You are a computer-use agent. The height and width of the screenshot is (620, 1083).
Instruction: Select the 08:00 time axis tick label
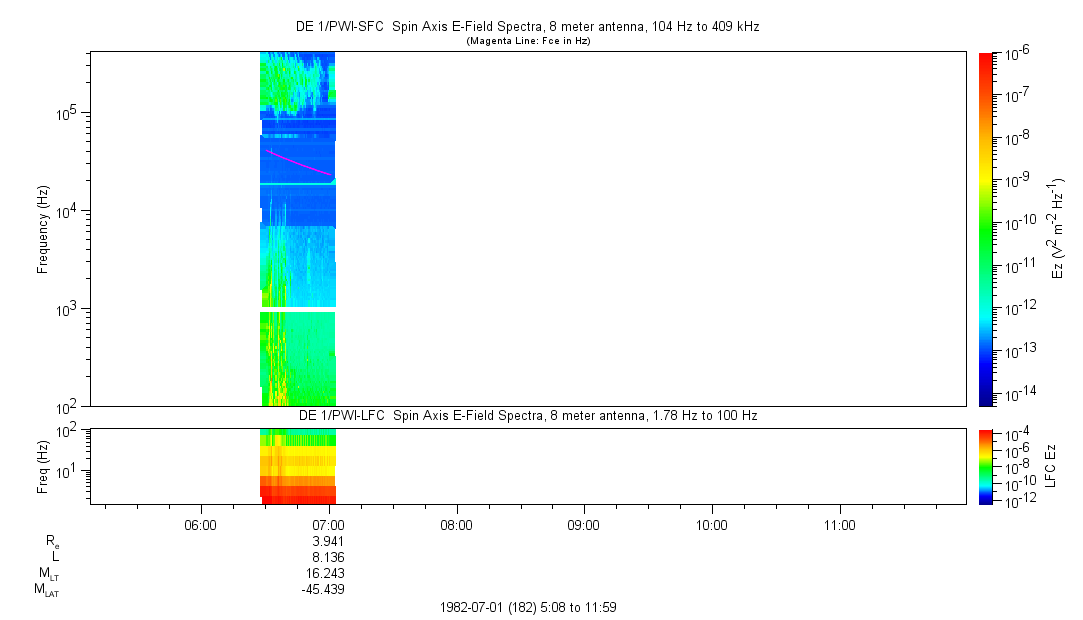click(x=456, y=524)
